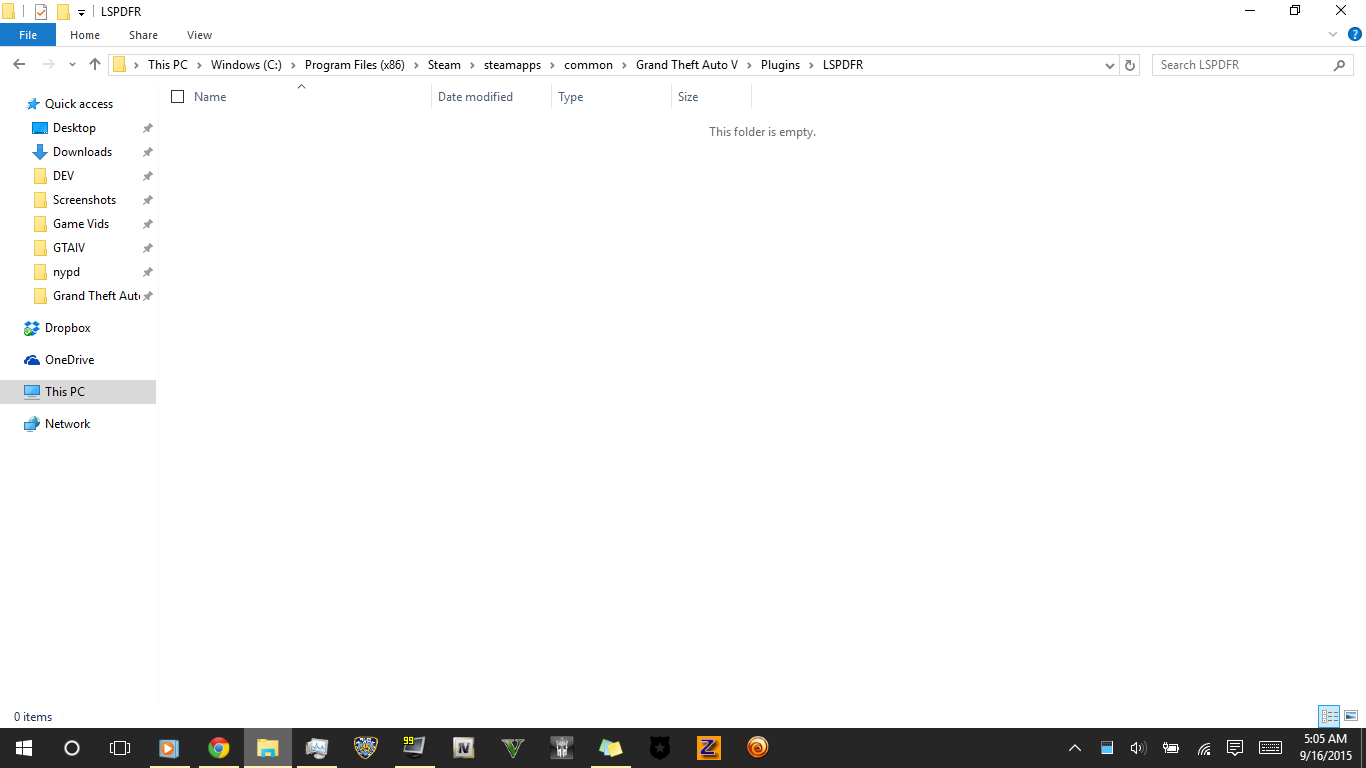Click the File Explorer taskbar icon
Viewport: 1366px width, 768px height.
(x=268, y=748)
